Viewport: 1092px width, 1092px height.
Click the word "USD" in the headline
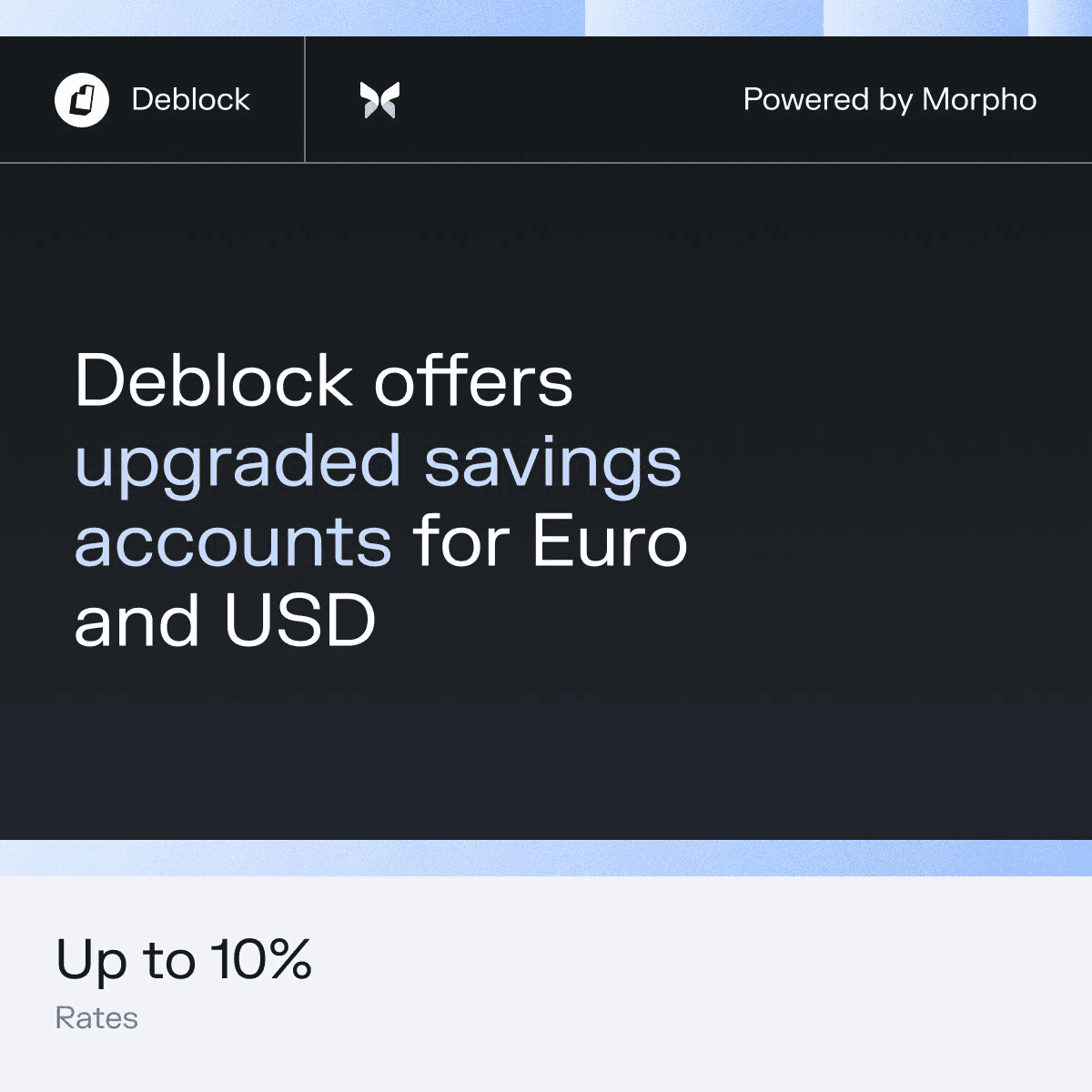coord(299,622)
